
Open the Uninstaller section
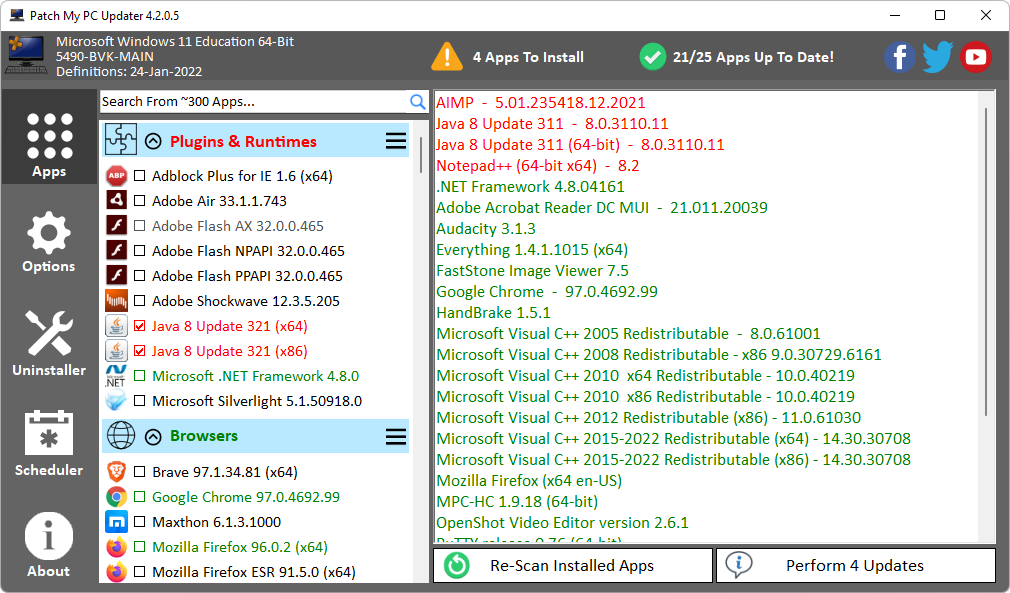click(x=49, y=343)
